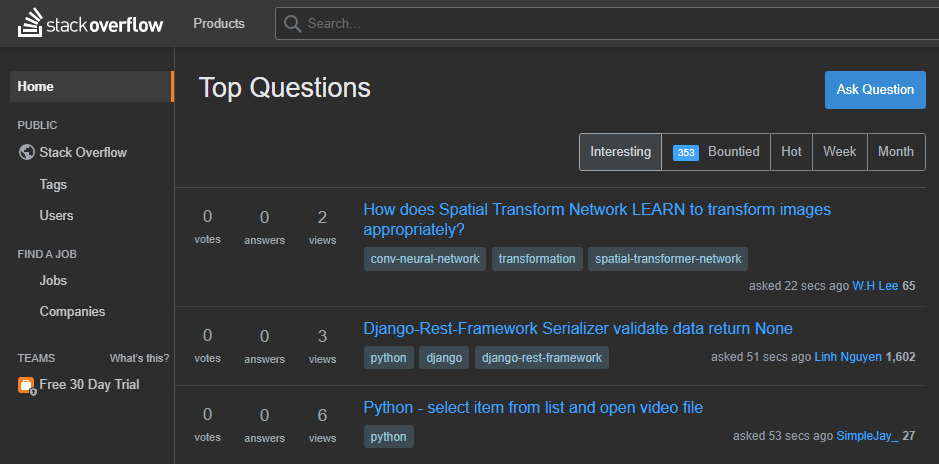The width and height of the screenshot is (939, 464).
Task: Open the Django-Rest-Framework Serializer question
Action: point(577,328)
